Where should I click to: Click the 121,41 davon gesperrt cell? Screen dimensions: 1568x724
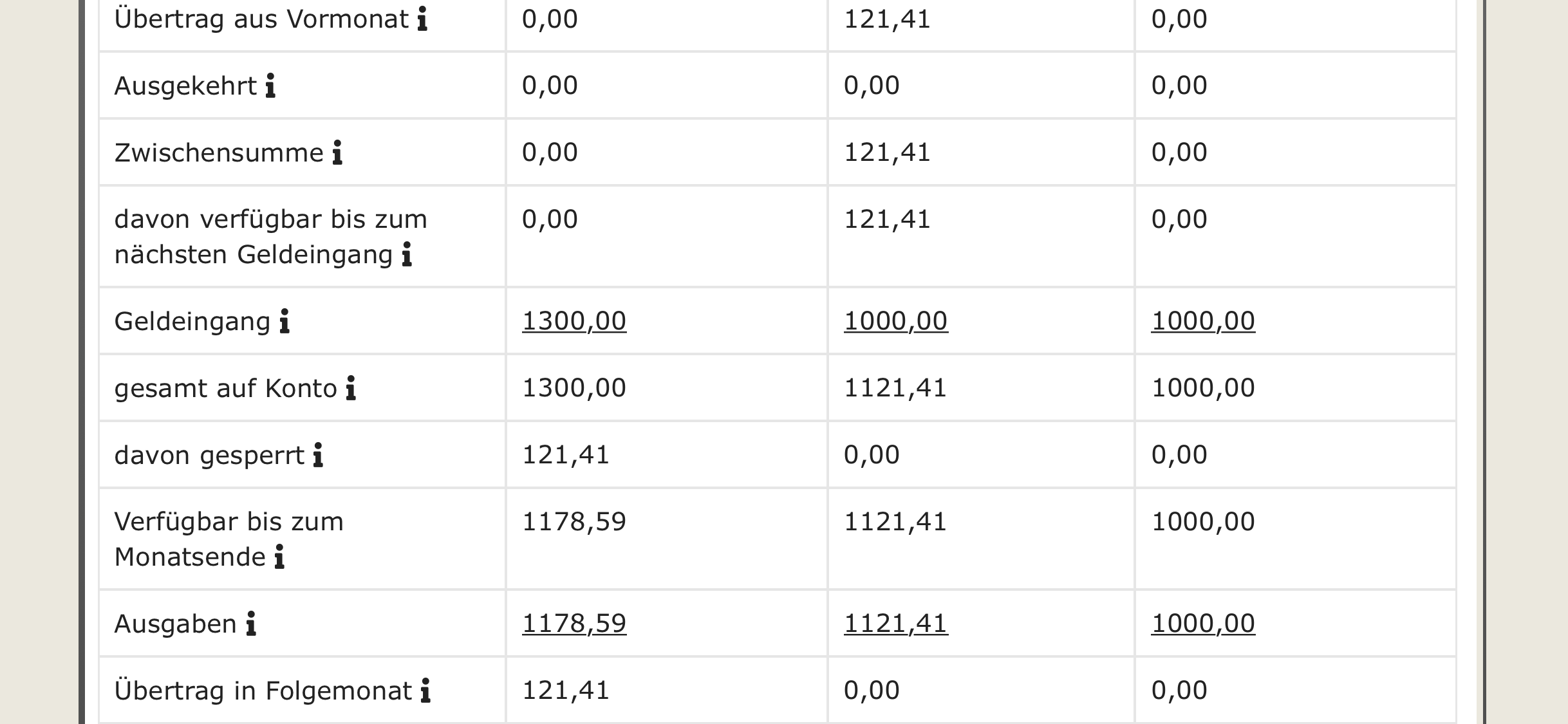[666, 455]
